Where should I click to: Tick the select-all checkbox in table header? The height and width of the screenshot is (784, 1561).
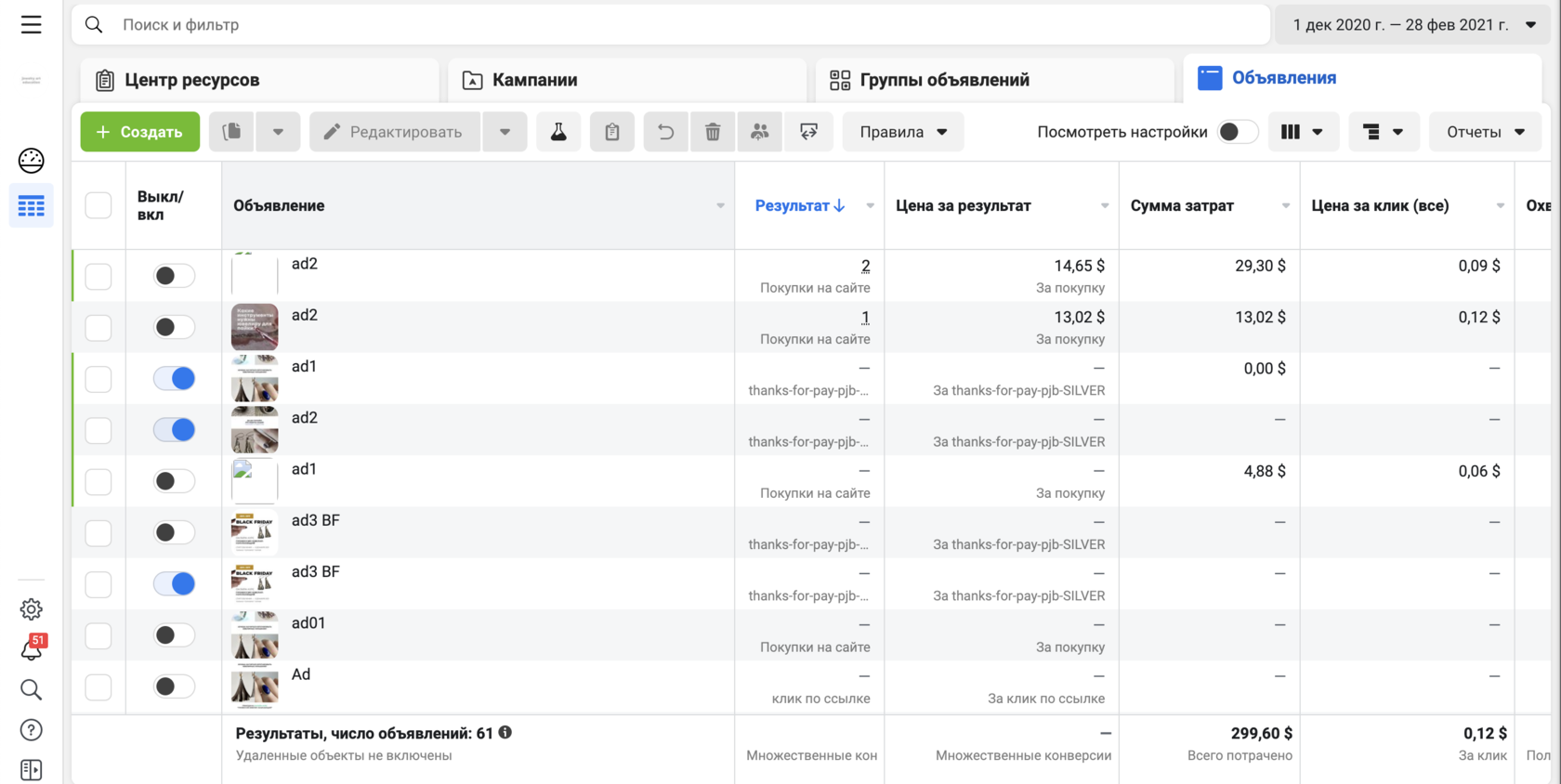coord(98,205)
